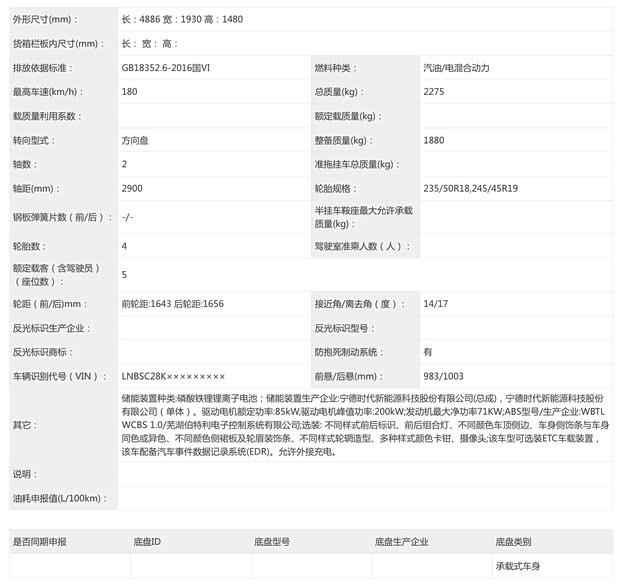The height and width of the screenshot is (588, 620).
Task: Click the 总质量(kg) value 2275
Action: (435, 92)
